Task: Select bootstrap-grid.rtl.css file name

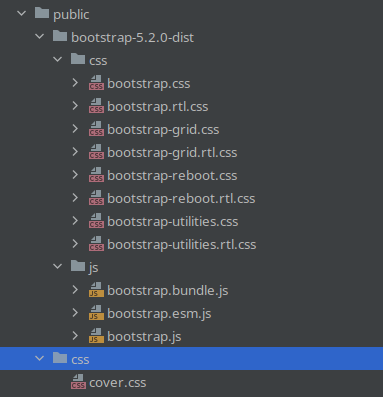Action: (172, 152)
